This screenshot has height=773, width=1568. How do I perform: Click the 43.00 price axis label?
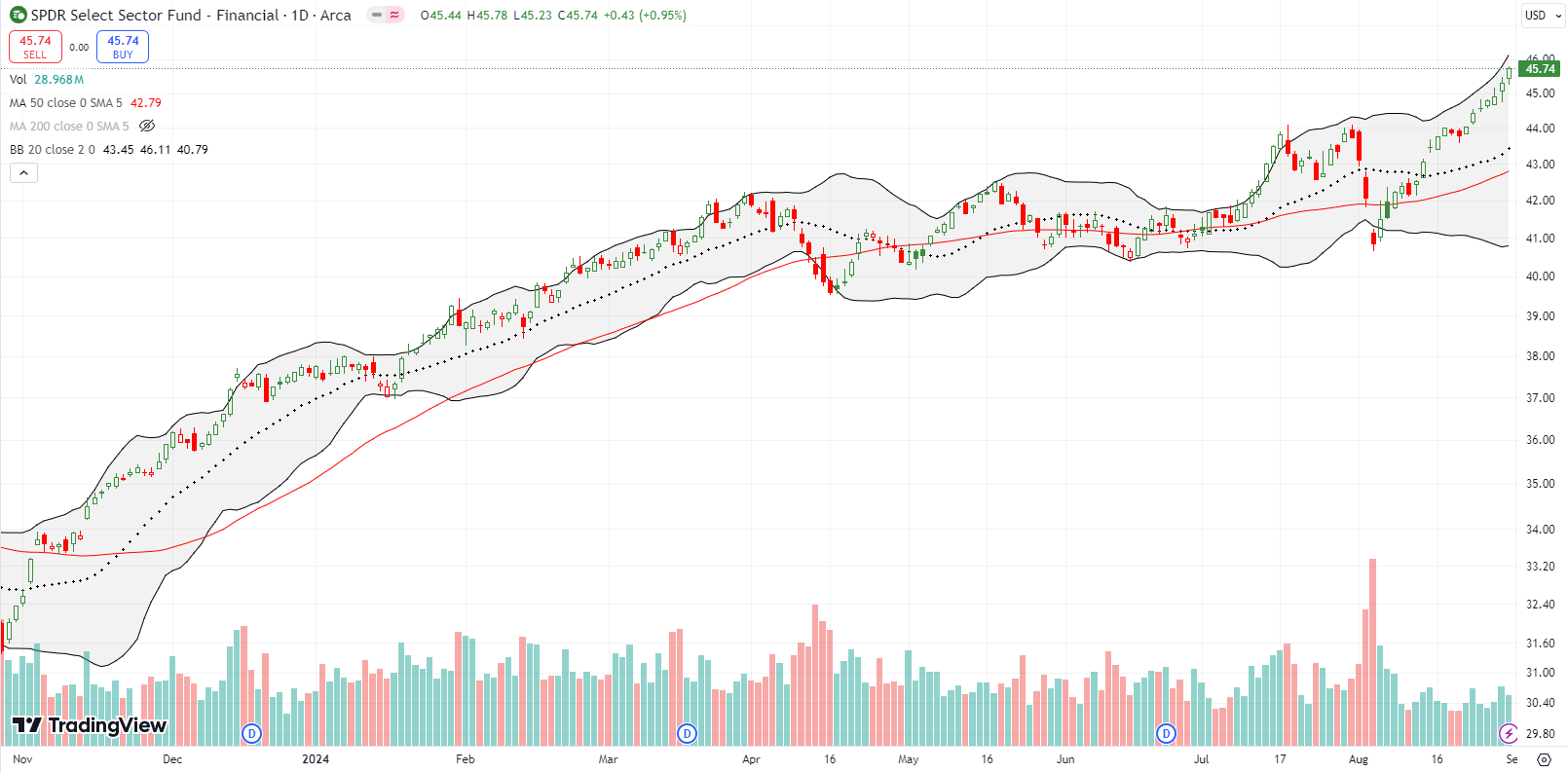[x=1540, y=165]
